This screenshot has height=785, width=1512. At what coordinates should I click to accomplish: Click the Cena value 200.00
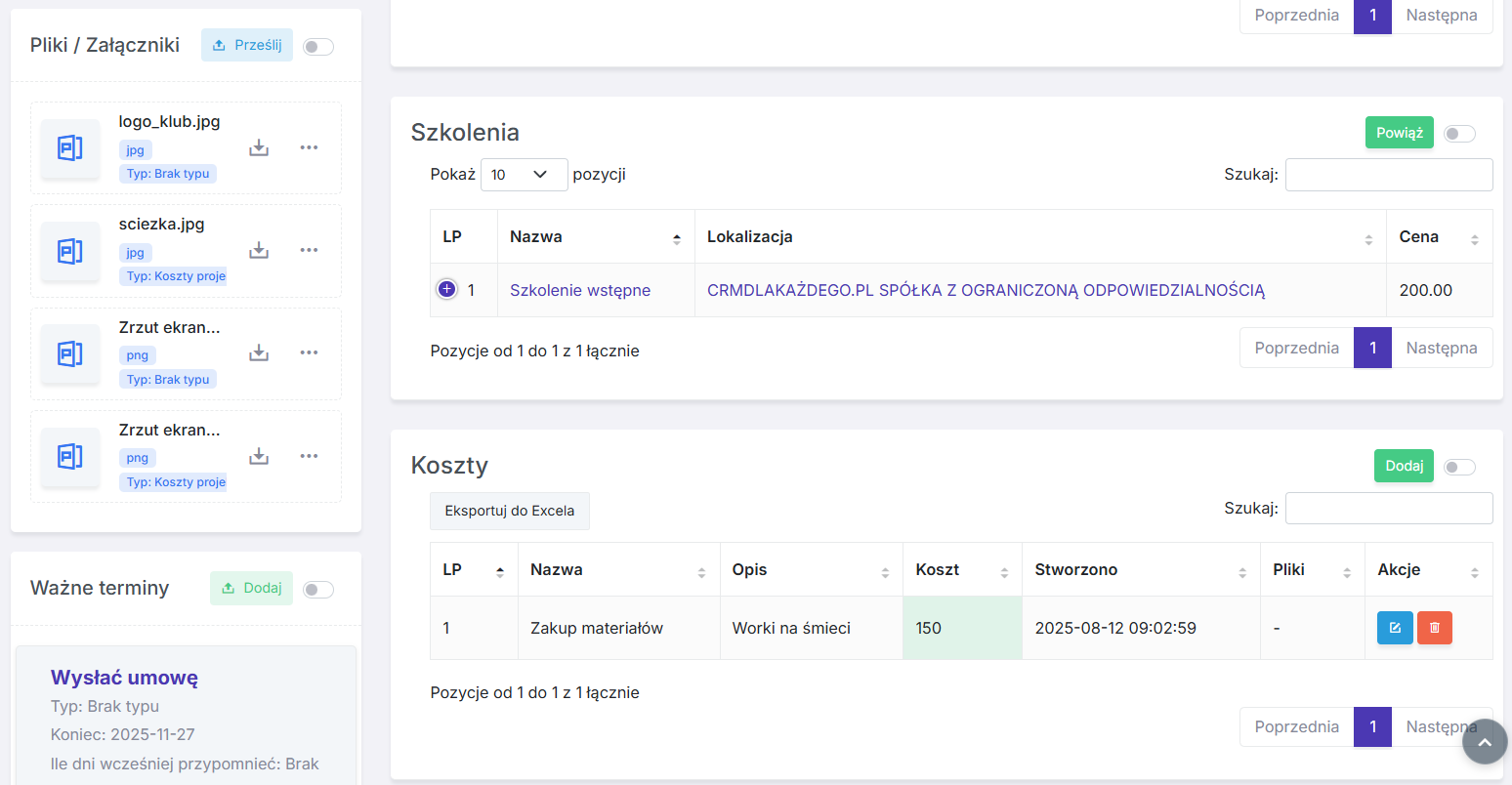pos(1425,290)
